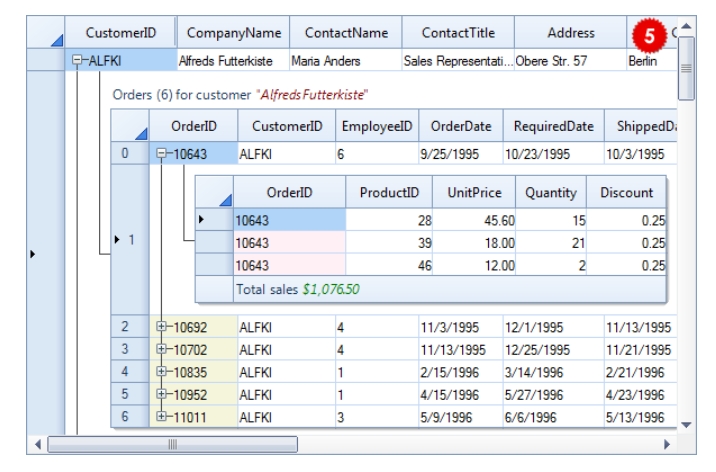
Task: Sort by CompanyName column header
Action: pyautogui.click(x=233, y=33)
